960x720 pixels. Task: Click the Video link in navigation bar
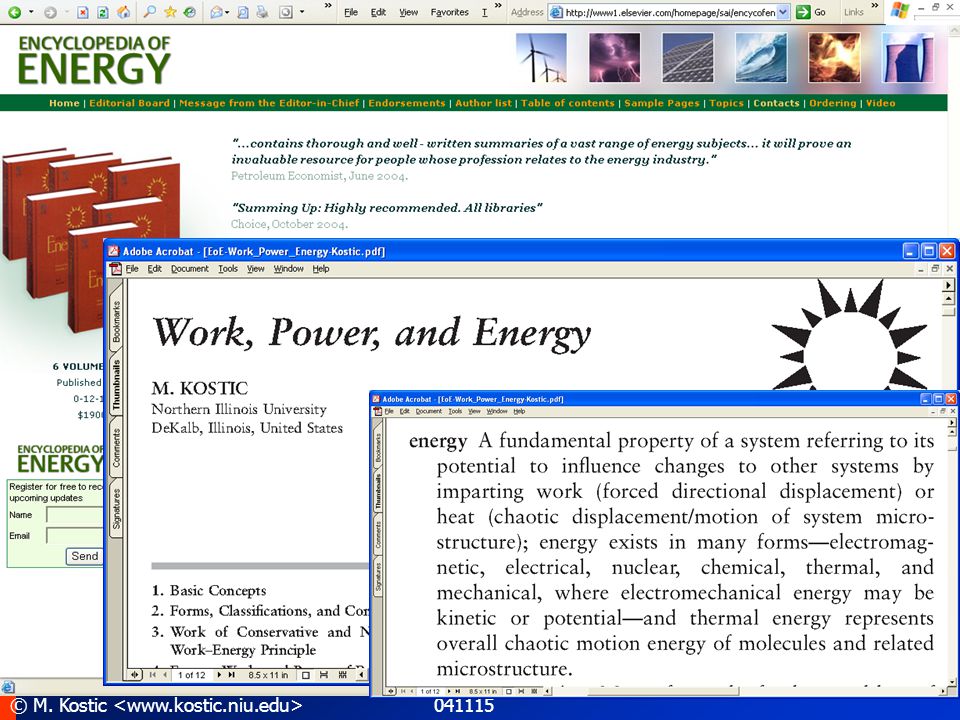click(880, 103)
